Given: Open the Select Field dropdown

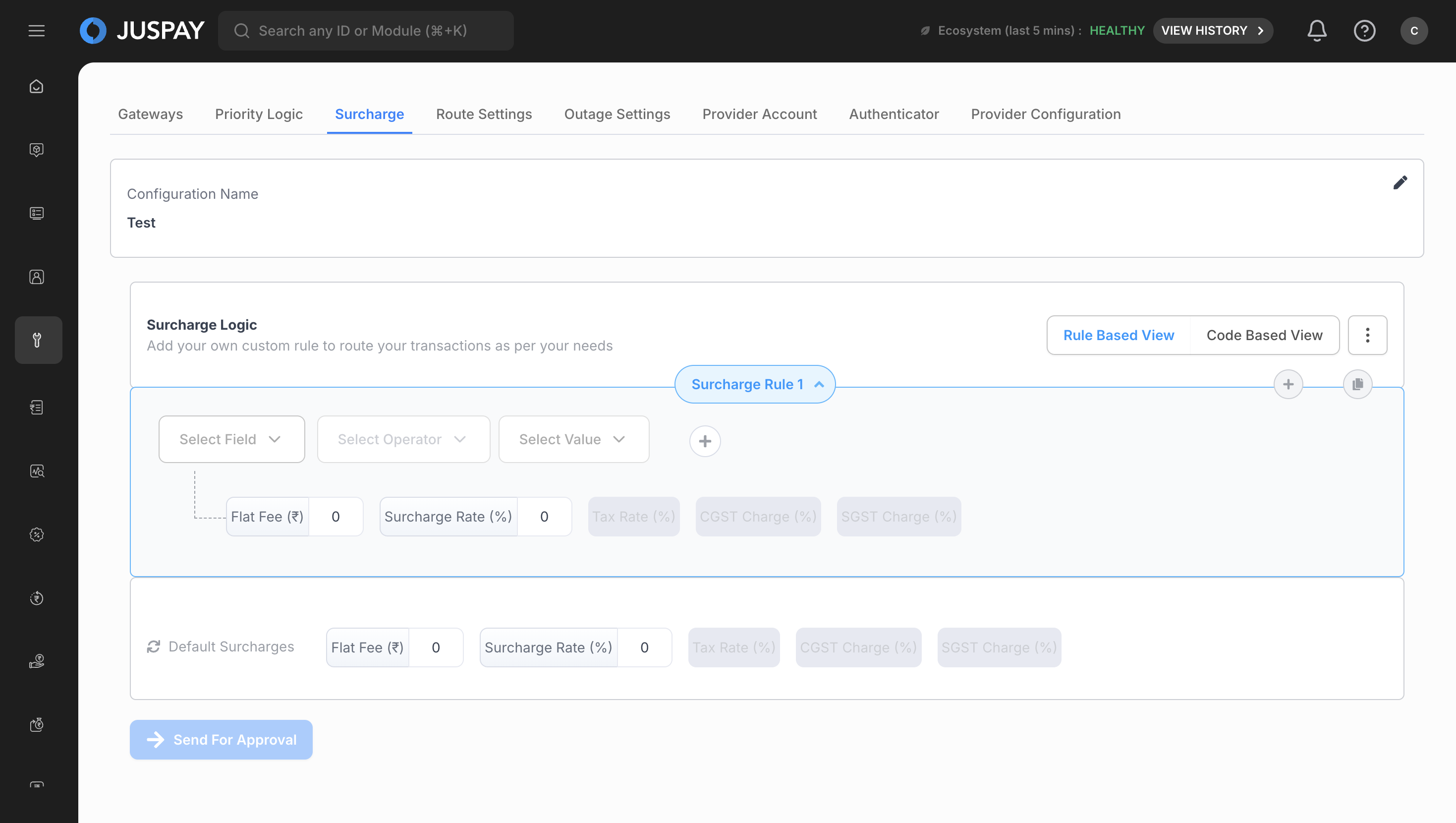Looking at the screenshot, I should coord(231,439).
